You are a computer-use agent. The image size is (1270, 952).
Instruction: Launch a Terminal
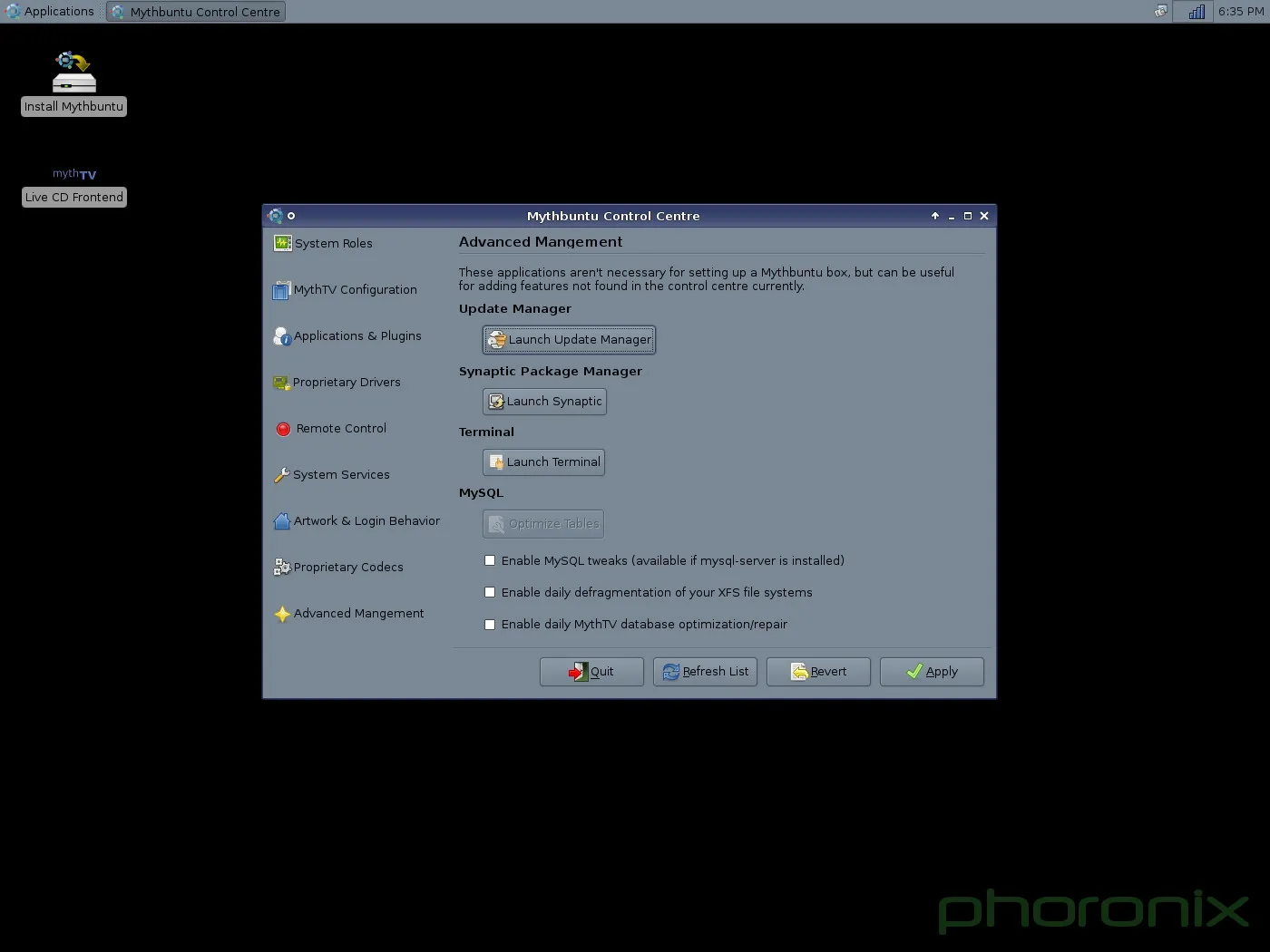click(543, 462)
